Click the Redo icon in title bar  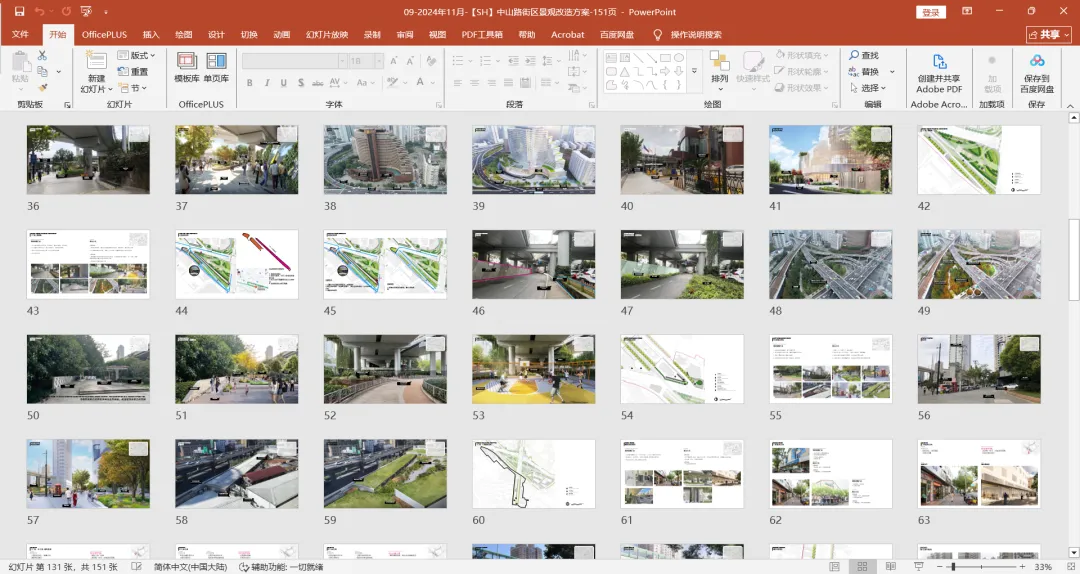pos(66,12)
